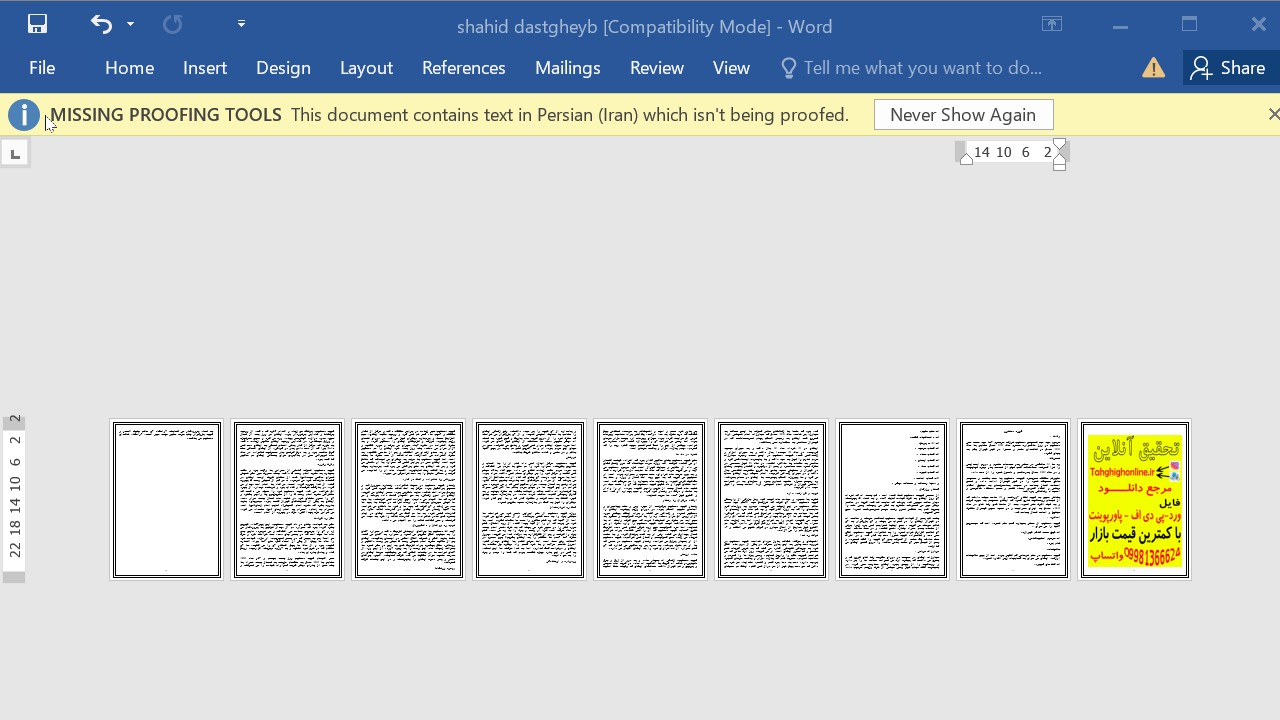Select the fourth page thumbnail
Viewport: 1280px width, 720px height.
(x=530, y=500)
